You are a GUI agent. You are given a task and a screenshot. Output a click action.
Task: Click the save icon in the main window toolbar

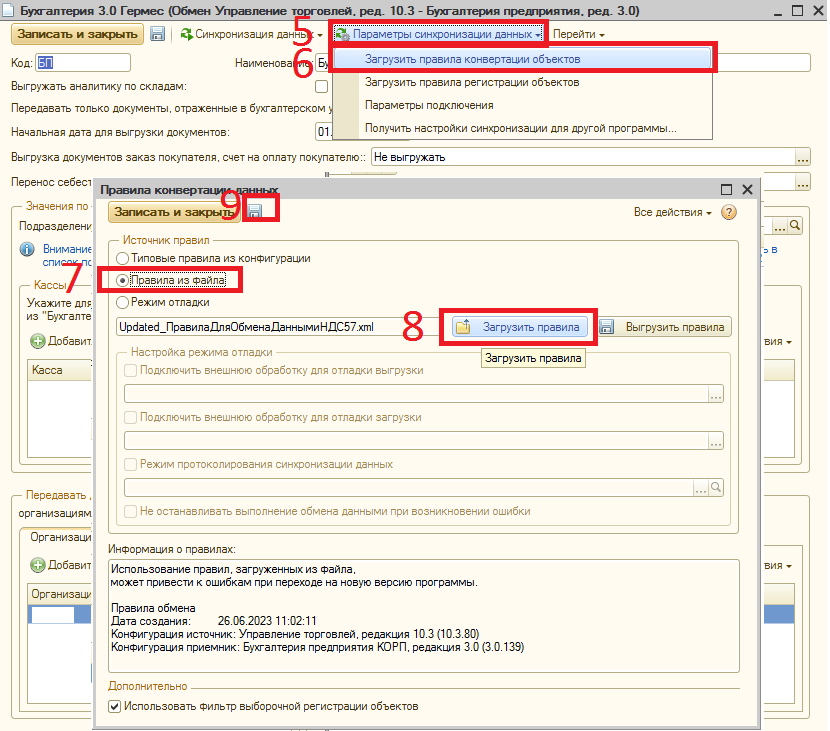157,34
